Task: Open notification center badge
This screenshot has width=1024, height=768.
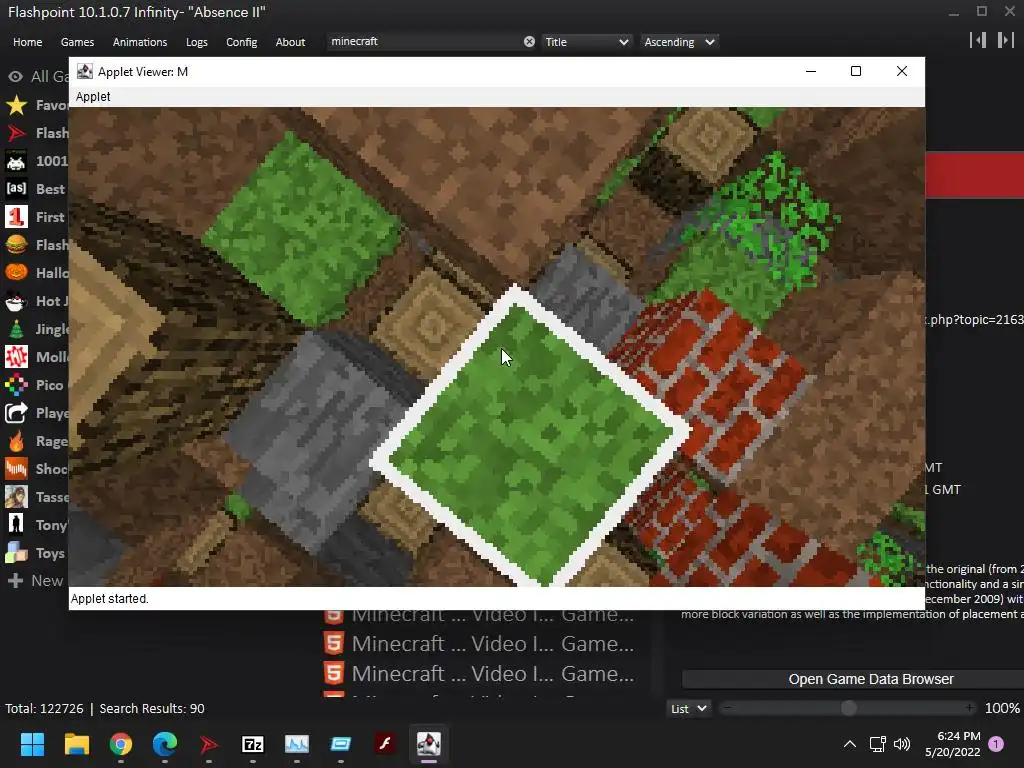Action: pyautogui.click(x=996, y=744)
